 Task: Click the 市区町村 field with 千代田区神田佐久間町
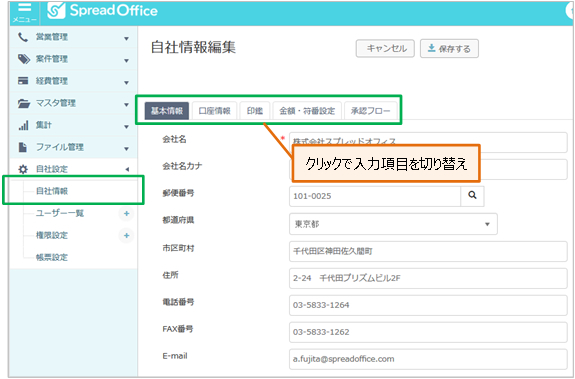click(428, 251)
